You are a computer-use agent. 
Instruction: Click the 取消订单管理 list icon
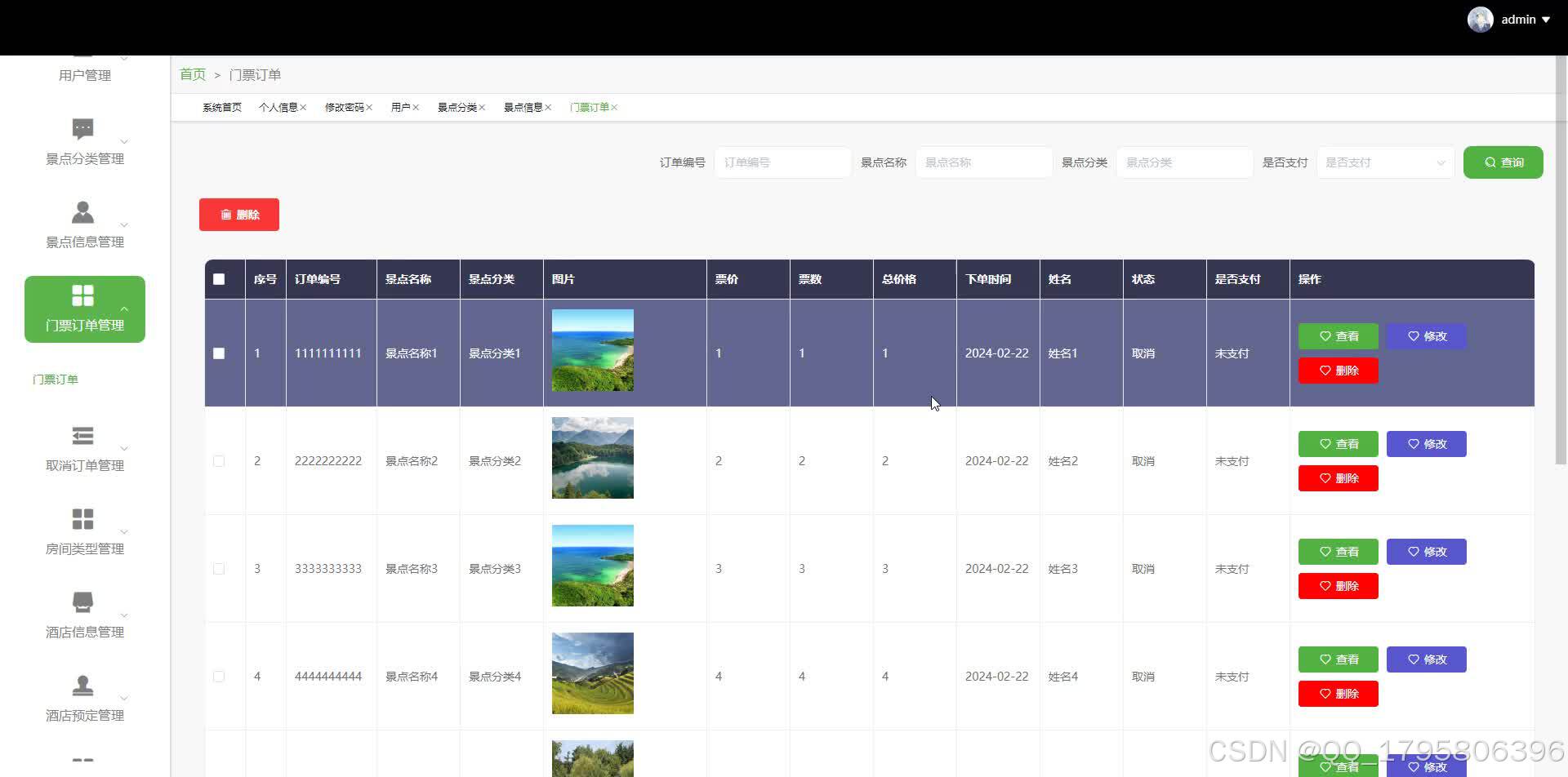click(82, 436)
